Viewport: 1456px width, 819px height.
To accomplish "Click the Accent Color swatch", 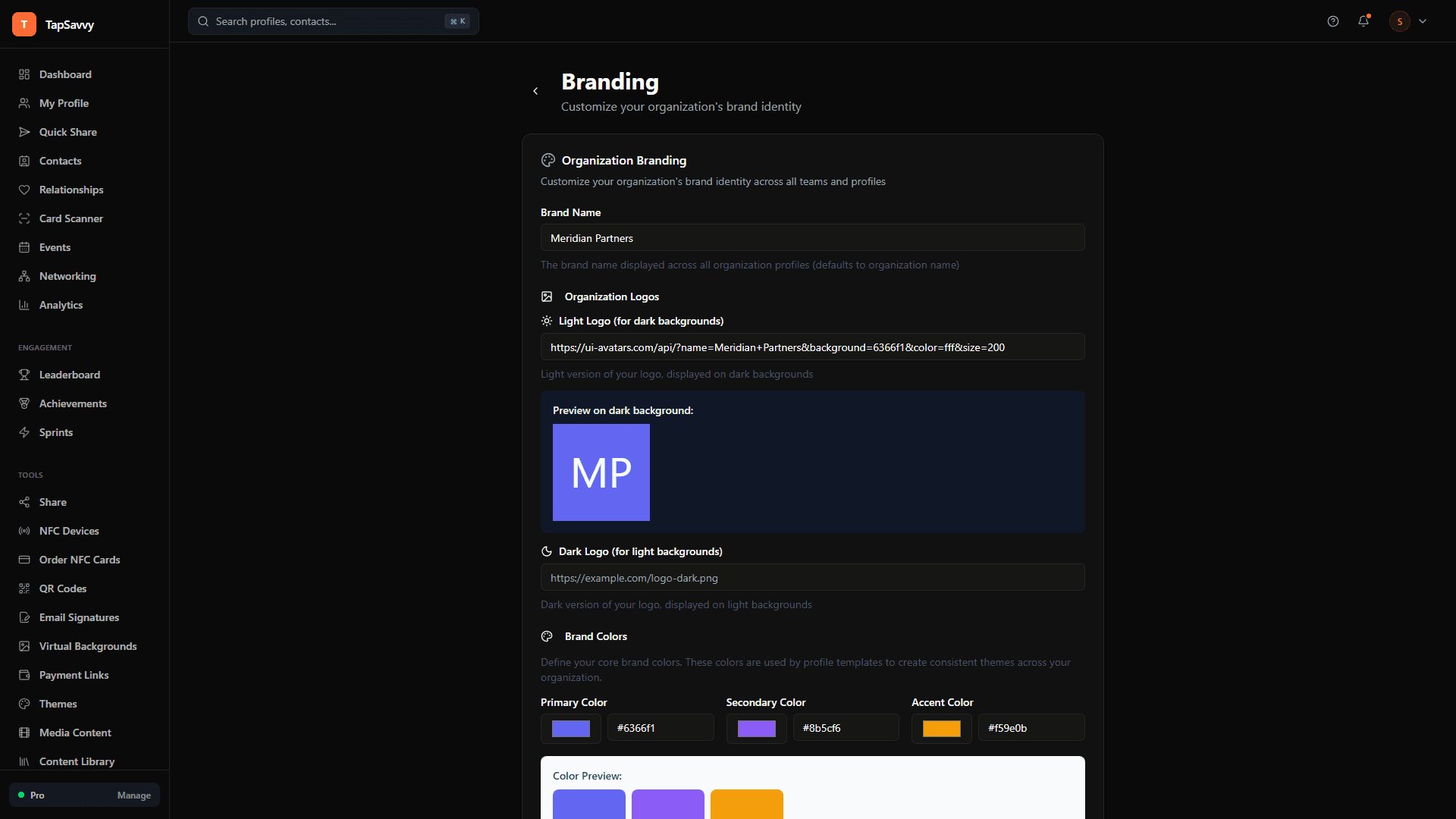I will (941, 728).
